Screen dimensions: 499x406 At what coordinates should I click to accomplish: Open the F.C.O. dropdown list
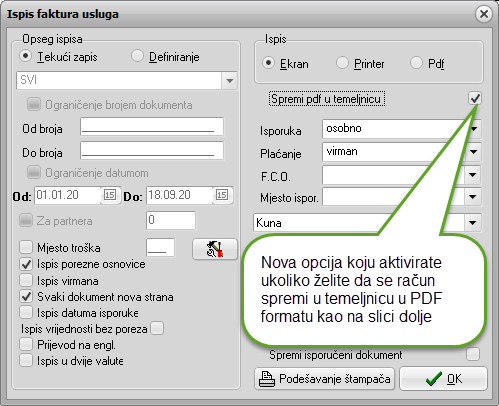(x=472, y=175)
